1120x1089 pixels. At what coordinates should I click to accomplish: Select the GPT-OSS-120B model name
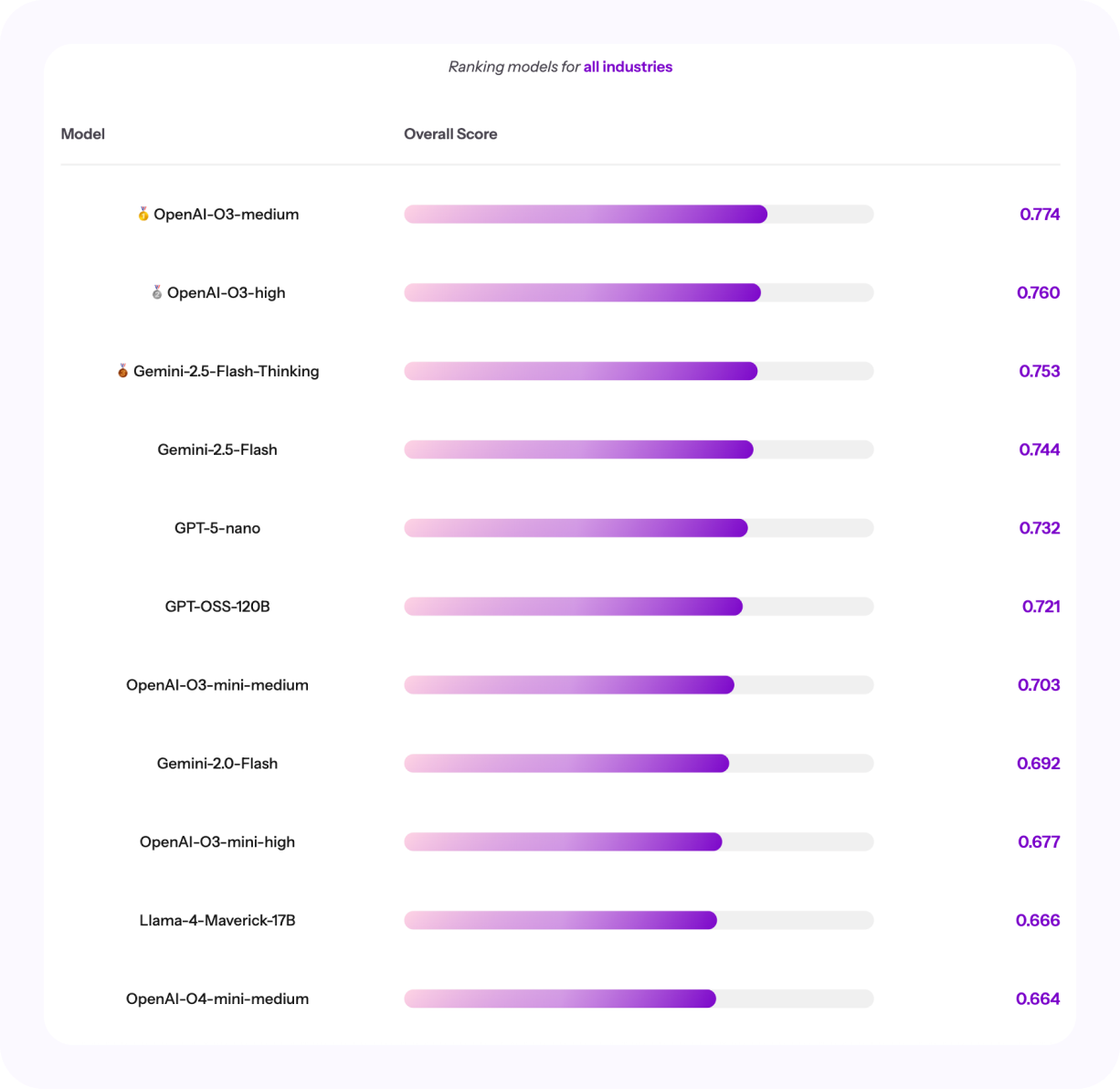click(217, 607)
